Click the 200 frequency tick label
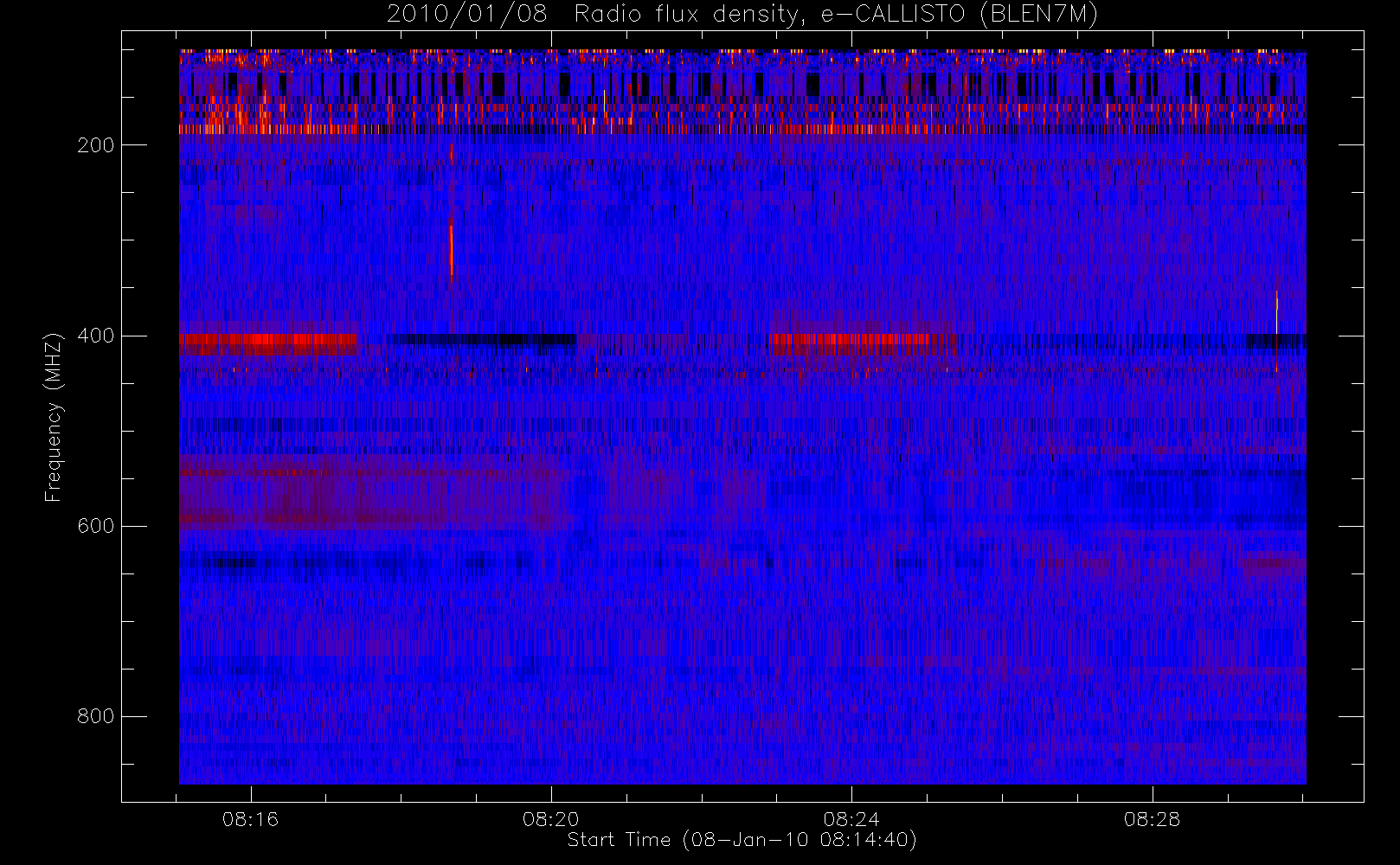The width and height of the screenshot is (1400, 865). [x=95, y=145]
